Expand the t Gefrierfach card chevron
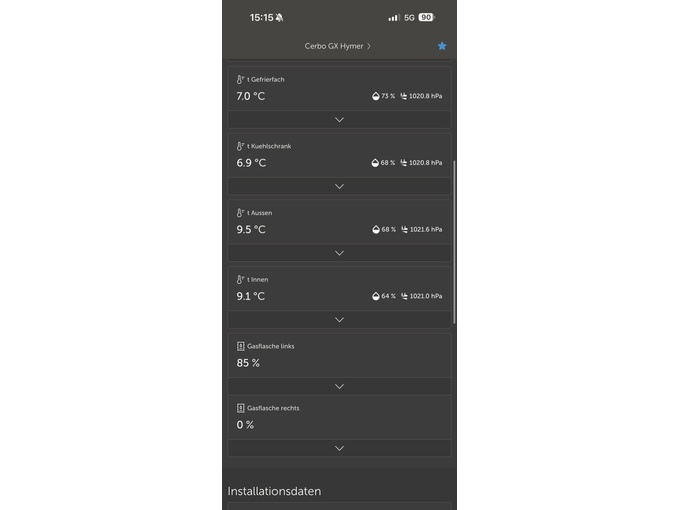Image resolution: width=680 pixels, height=510 pixels. click(339, 119)
